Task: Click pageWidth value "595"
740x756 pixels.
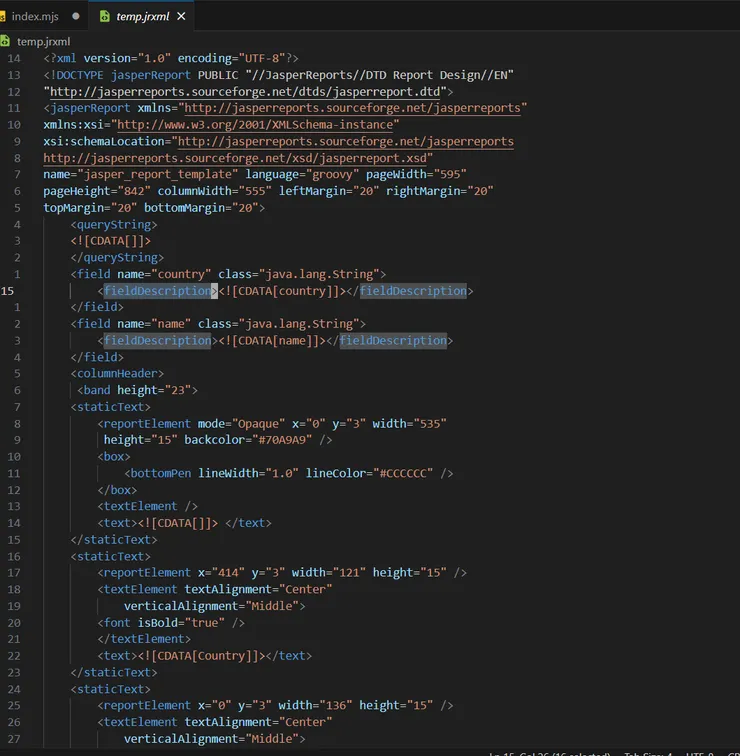Action: (x=450, y=175)
